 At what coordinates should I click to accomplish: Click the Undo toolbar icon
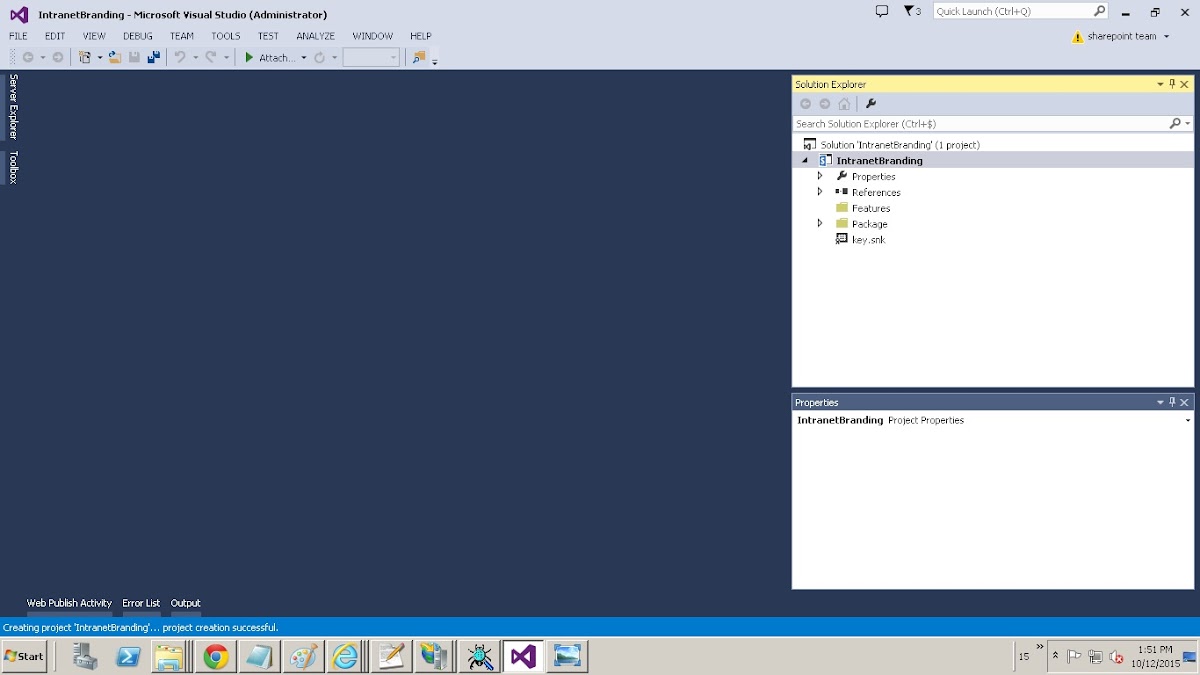[x=180, y=58]
